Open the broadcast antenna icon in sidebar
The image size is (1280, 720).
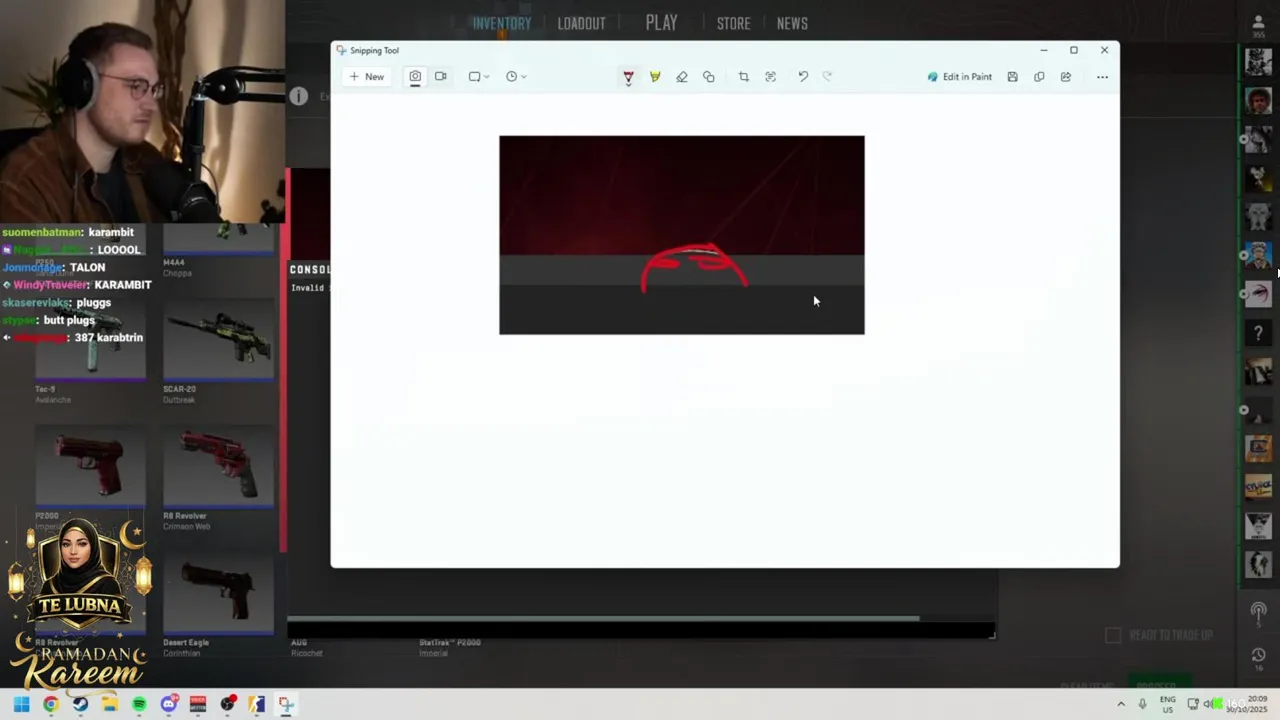click(x=1258, y=612)
